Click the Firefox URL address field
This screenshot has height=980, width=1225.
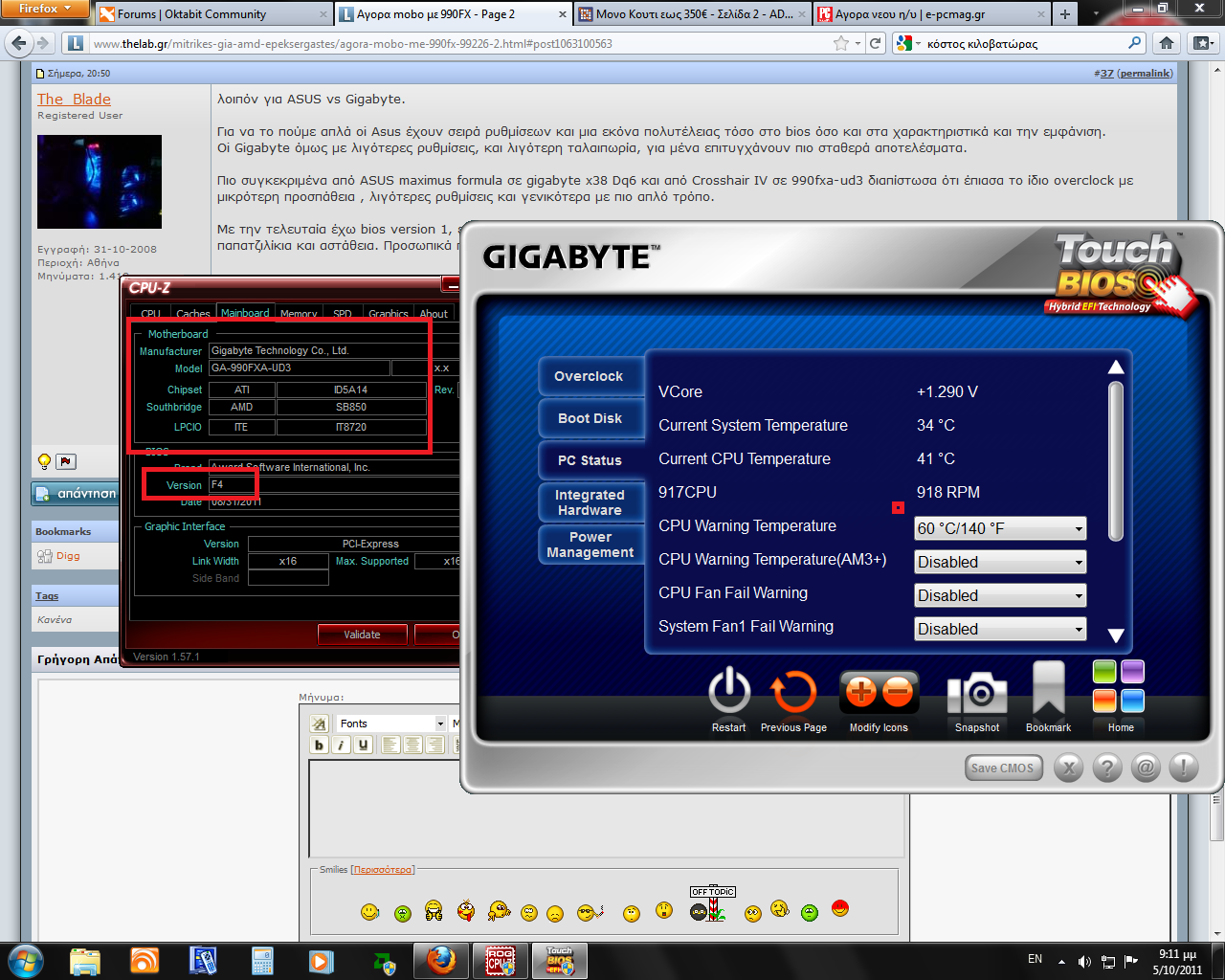(x=459, y=43)
